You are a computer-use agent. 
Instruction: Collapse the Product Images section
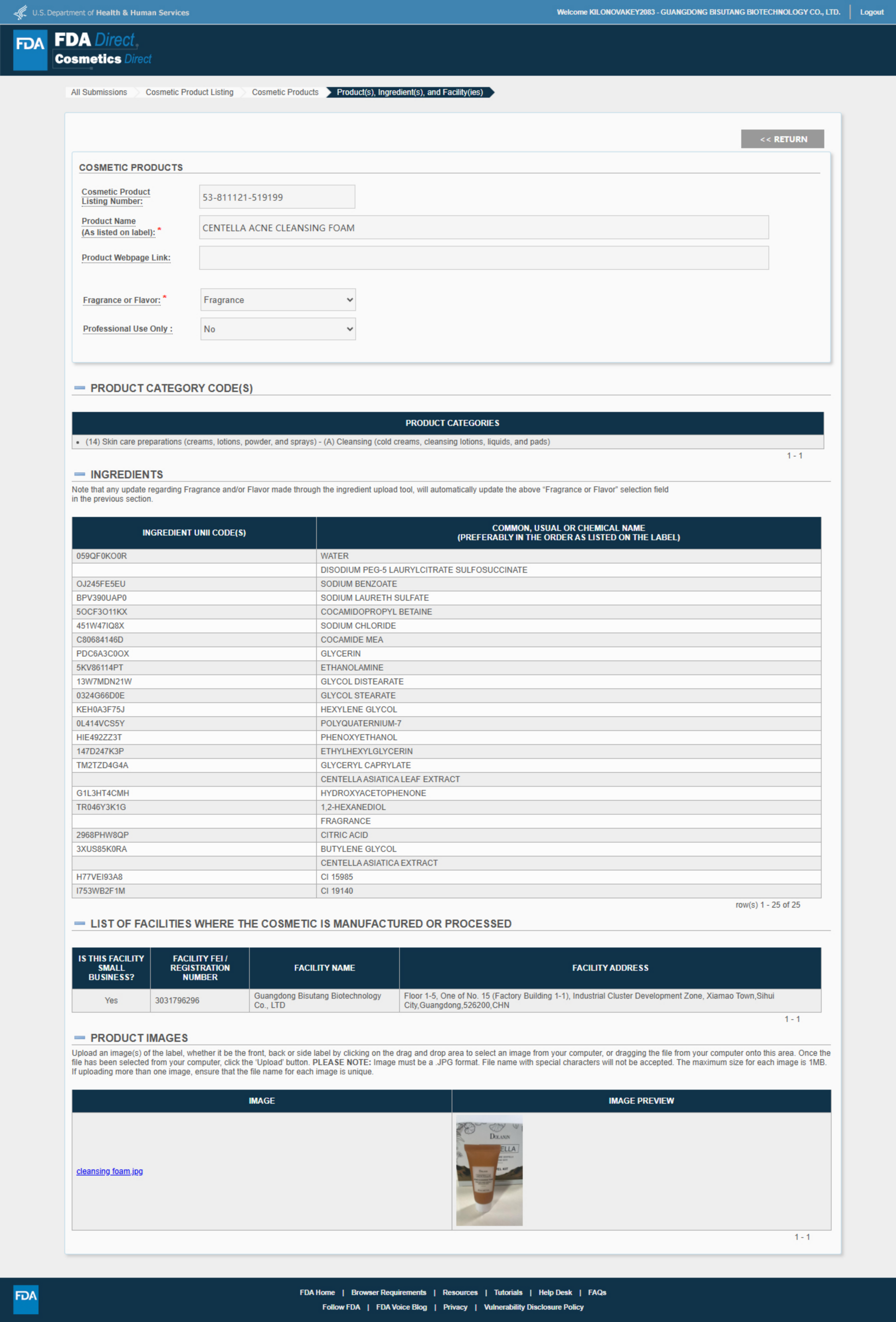click(x=79, y=1038)
